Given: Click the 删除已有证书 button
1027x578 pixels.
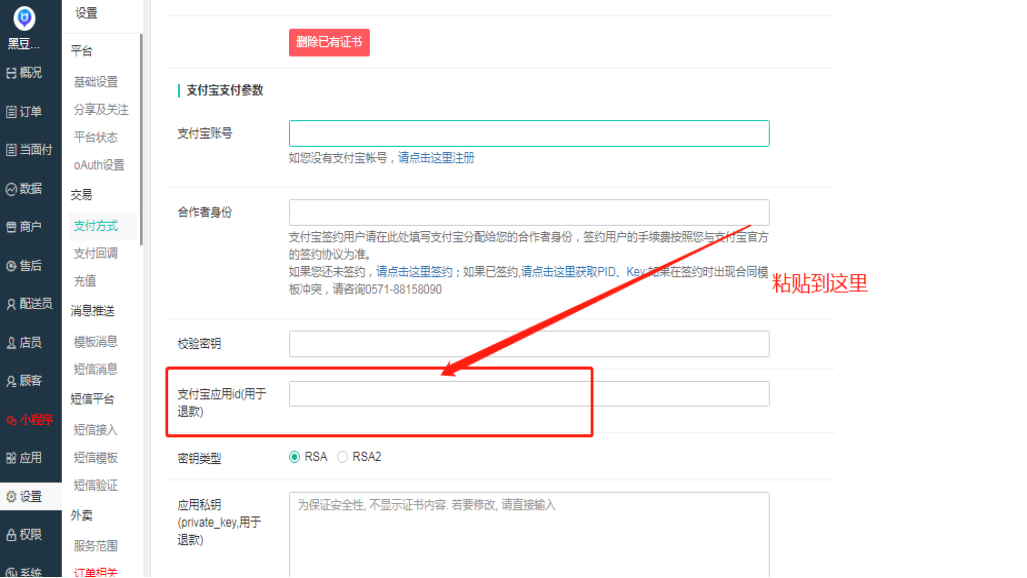Looking at the screenshot, I should (x=329, y=43).
